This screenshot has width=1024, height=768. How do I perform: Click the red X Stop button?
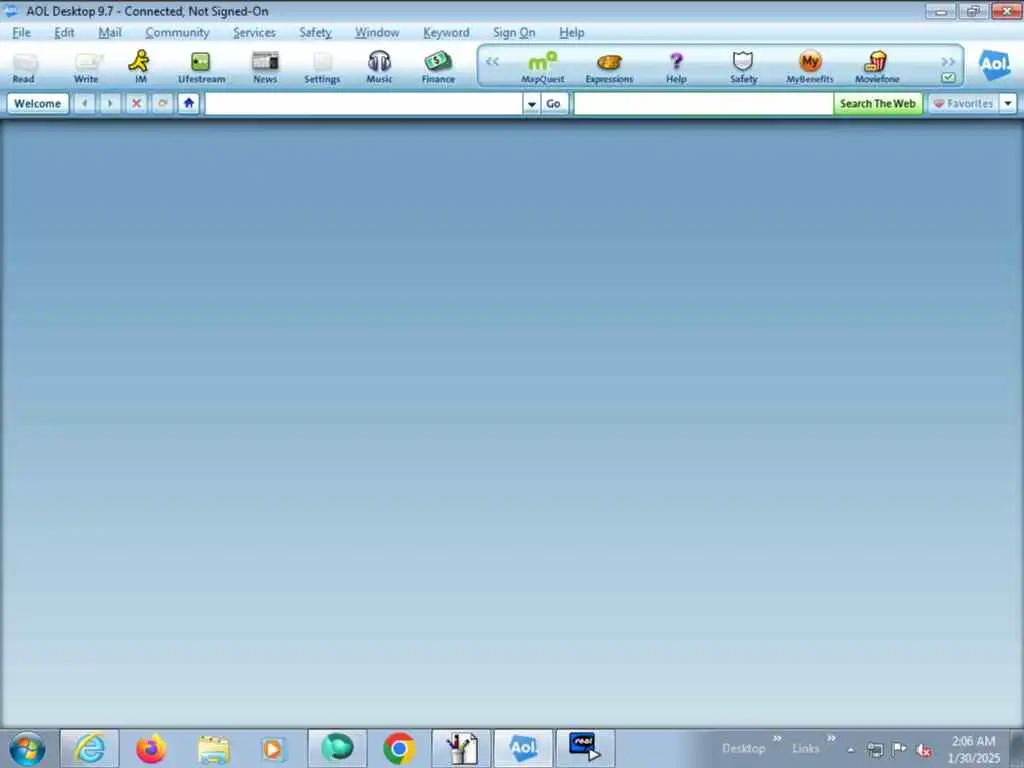pyautogui.click(x=136, y=103)
